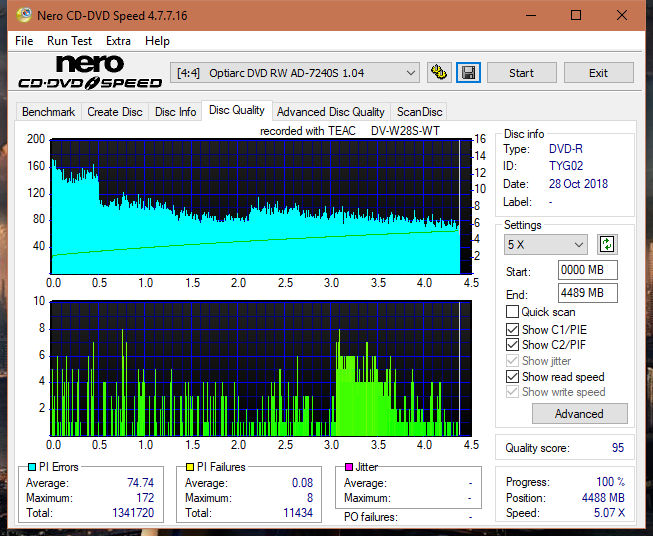The width and height of the screenshot is (653, 536).
Task: Click the Start button
Action: click(521, 73)
